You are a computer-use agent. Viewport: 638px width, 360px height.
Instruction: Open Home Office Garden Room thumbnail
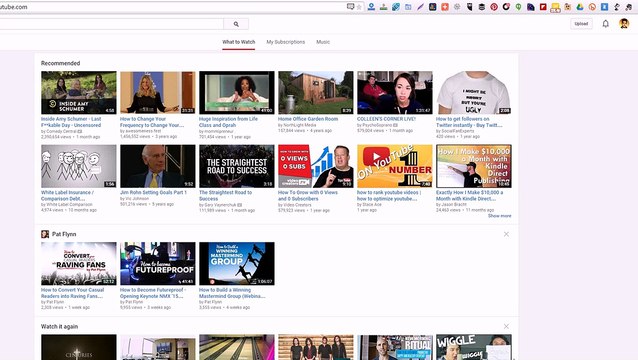[x=316, y=93]
